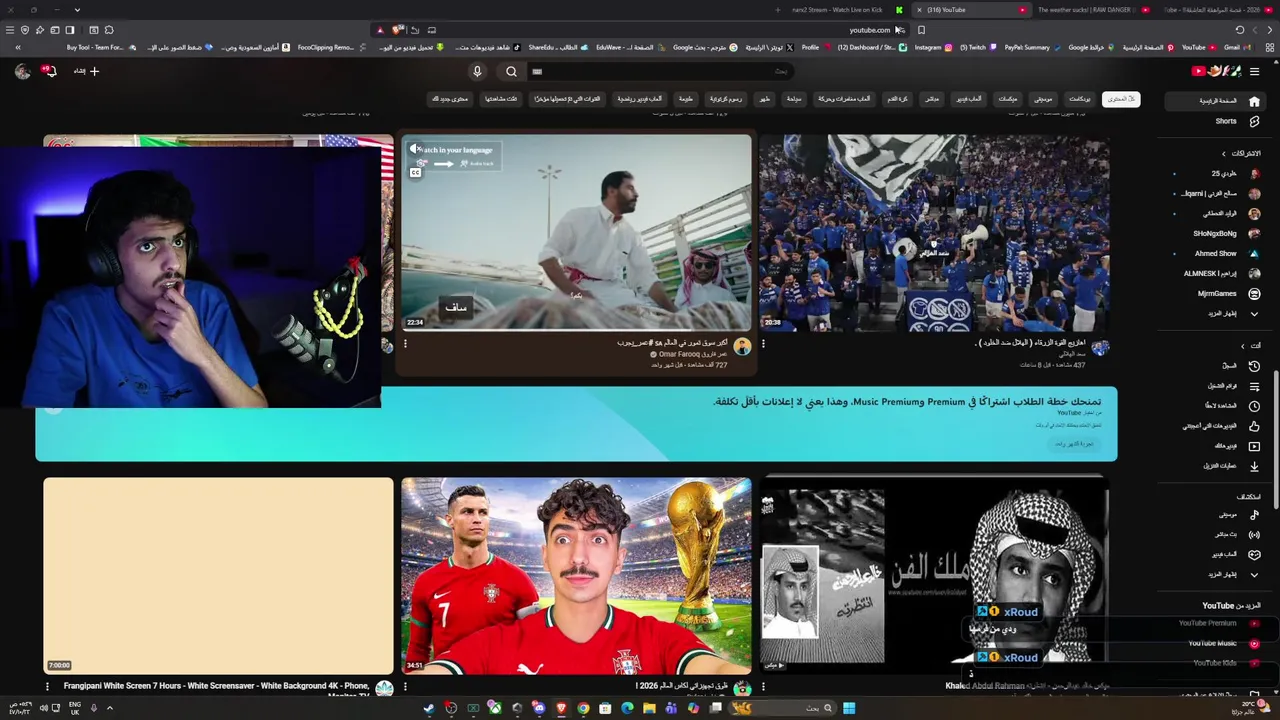Click the youtube.com address bar

869,30
